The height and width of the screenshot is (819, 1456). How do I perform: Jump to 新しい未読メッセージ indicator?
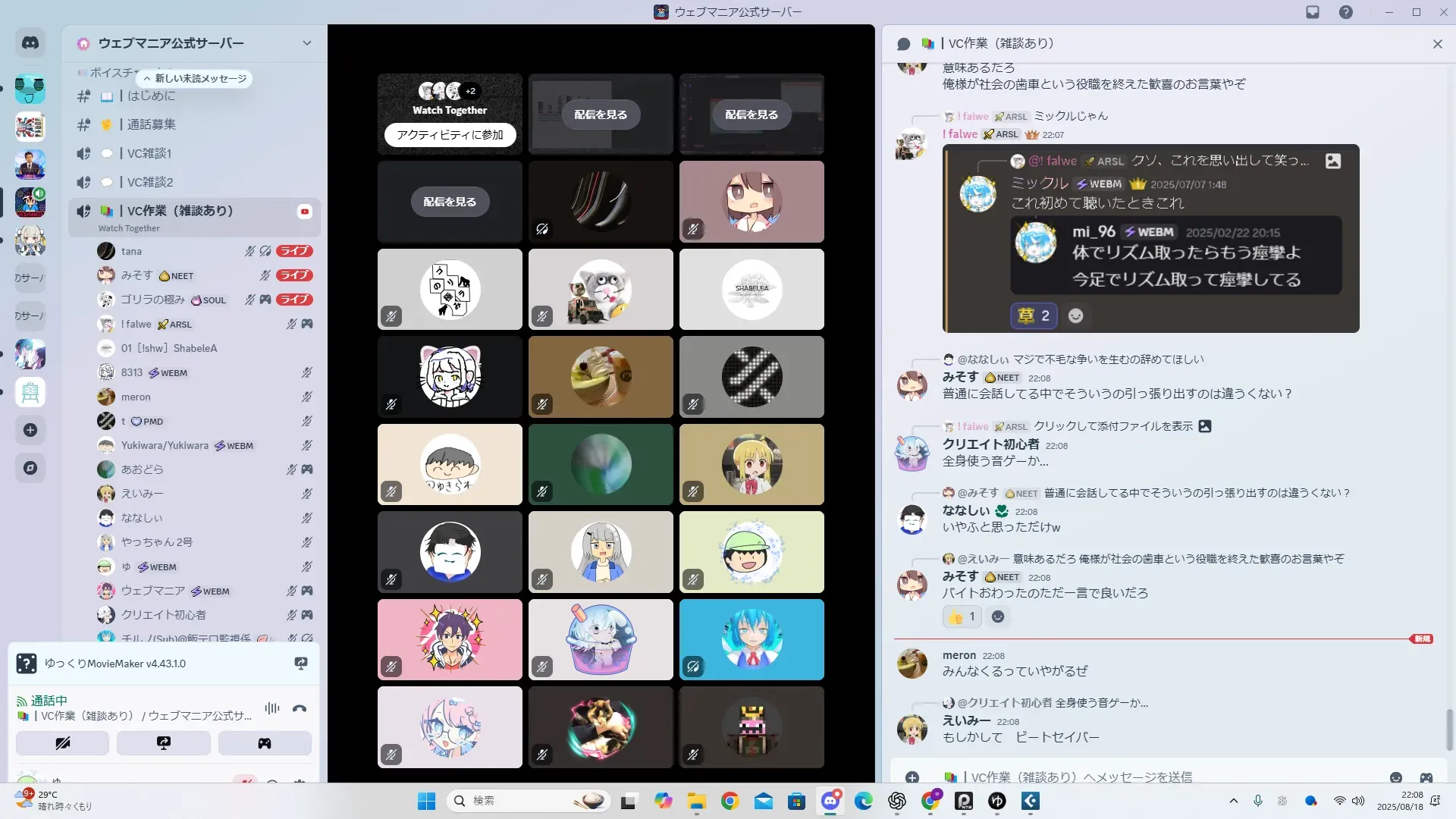click(194, 78)
